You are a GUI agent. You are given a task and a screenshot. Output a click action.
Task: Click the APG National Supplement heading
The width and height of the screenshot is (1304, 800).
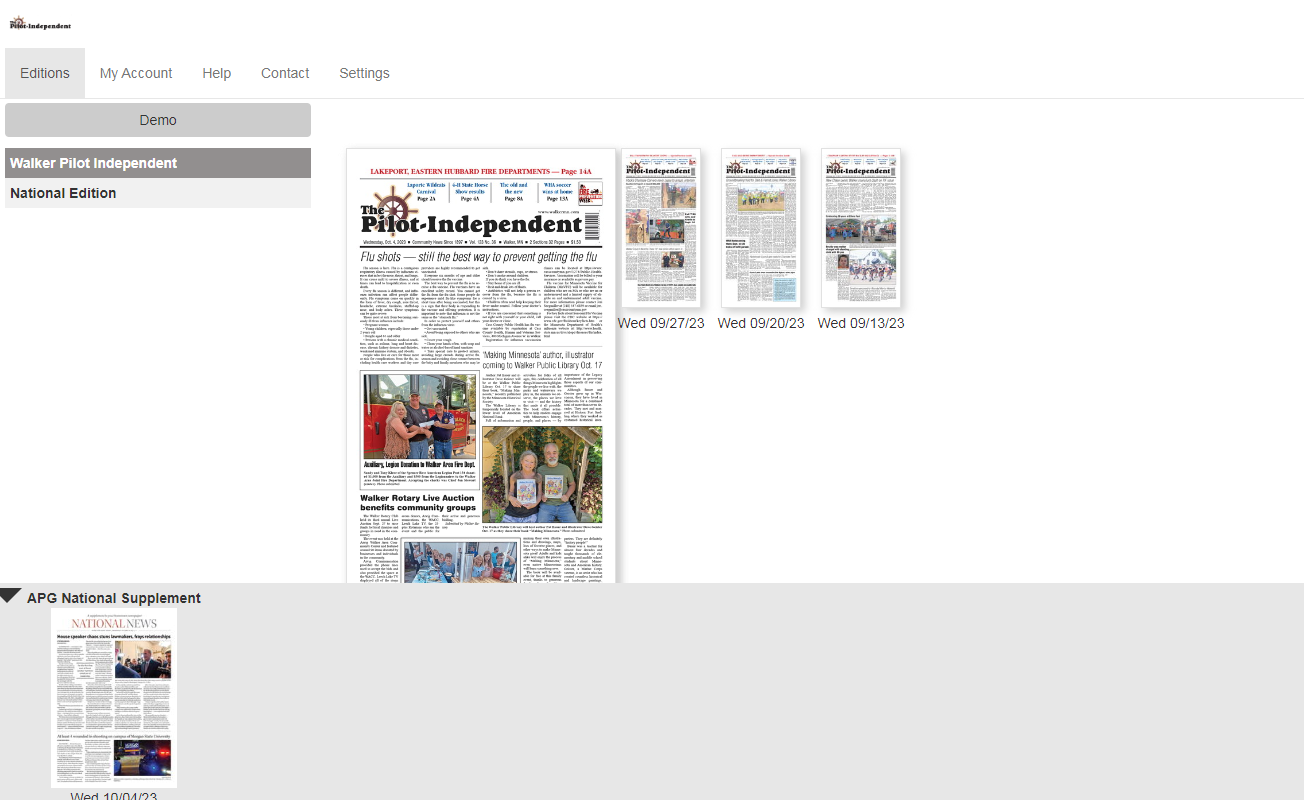114,598
